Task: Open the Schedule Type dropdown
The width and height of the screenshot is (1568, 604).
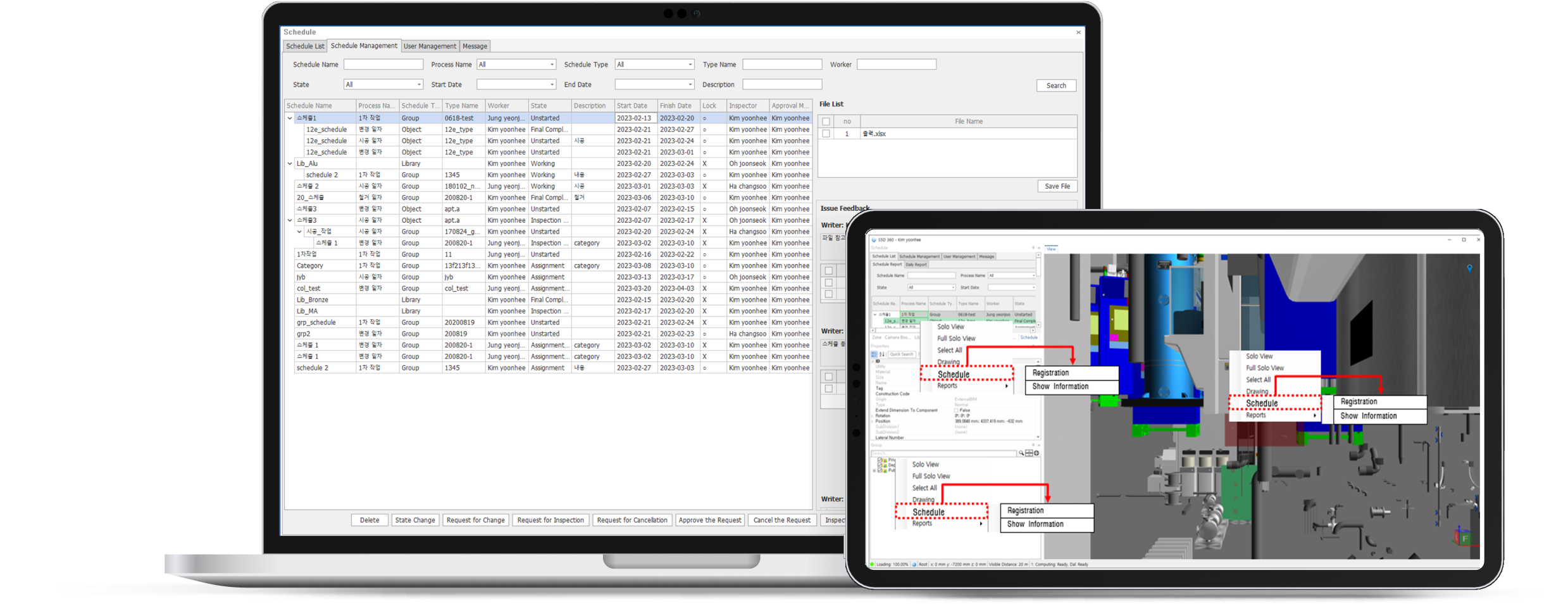Action: tap(690, 65)
